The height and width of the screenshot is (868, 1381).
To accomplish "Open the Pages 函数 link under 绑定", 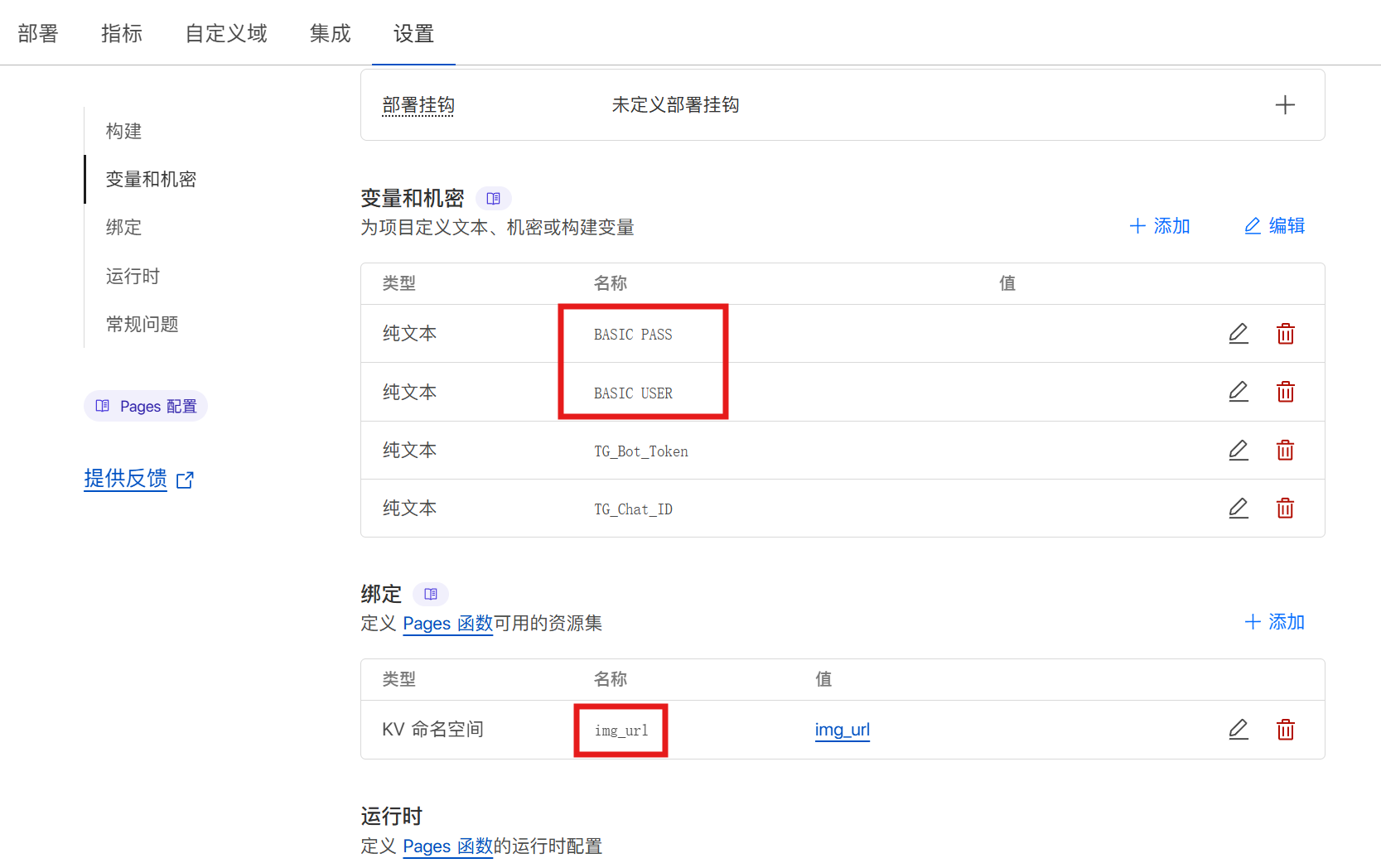I will point(447,623).
